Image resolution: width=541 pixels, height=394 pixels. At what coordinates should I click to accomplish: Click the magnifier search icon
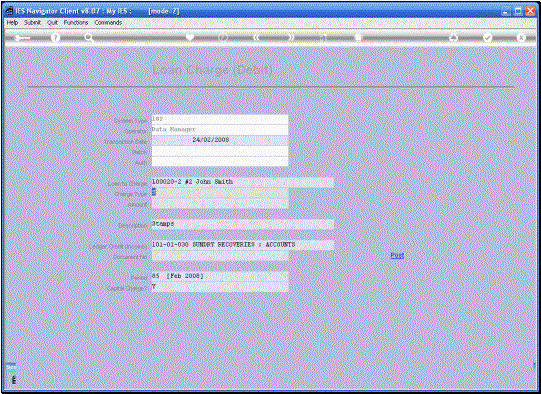(89, 37)
